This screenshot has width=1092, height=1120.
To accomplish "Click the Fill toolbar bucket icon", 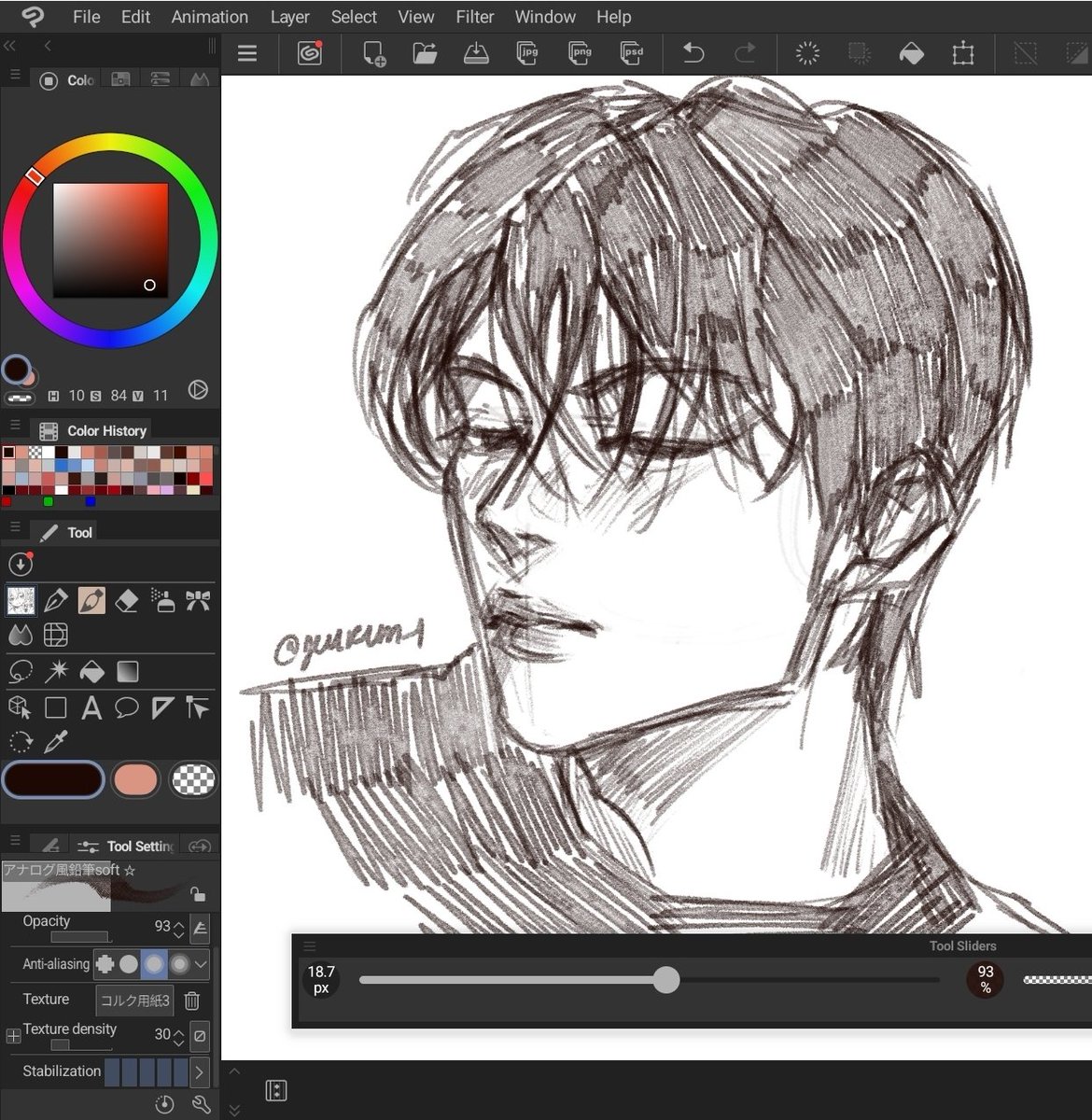I will click(911, 53).
